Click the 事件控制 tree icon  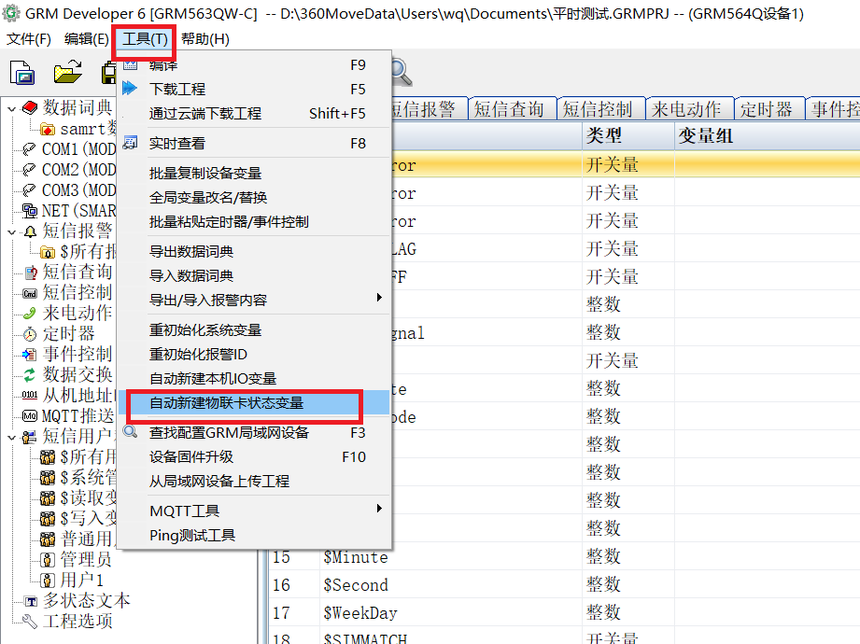tap(30, 354)
